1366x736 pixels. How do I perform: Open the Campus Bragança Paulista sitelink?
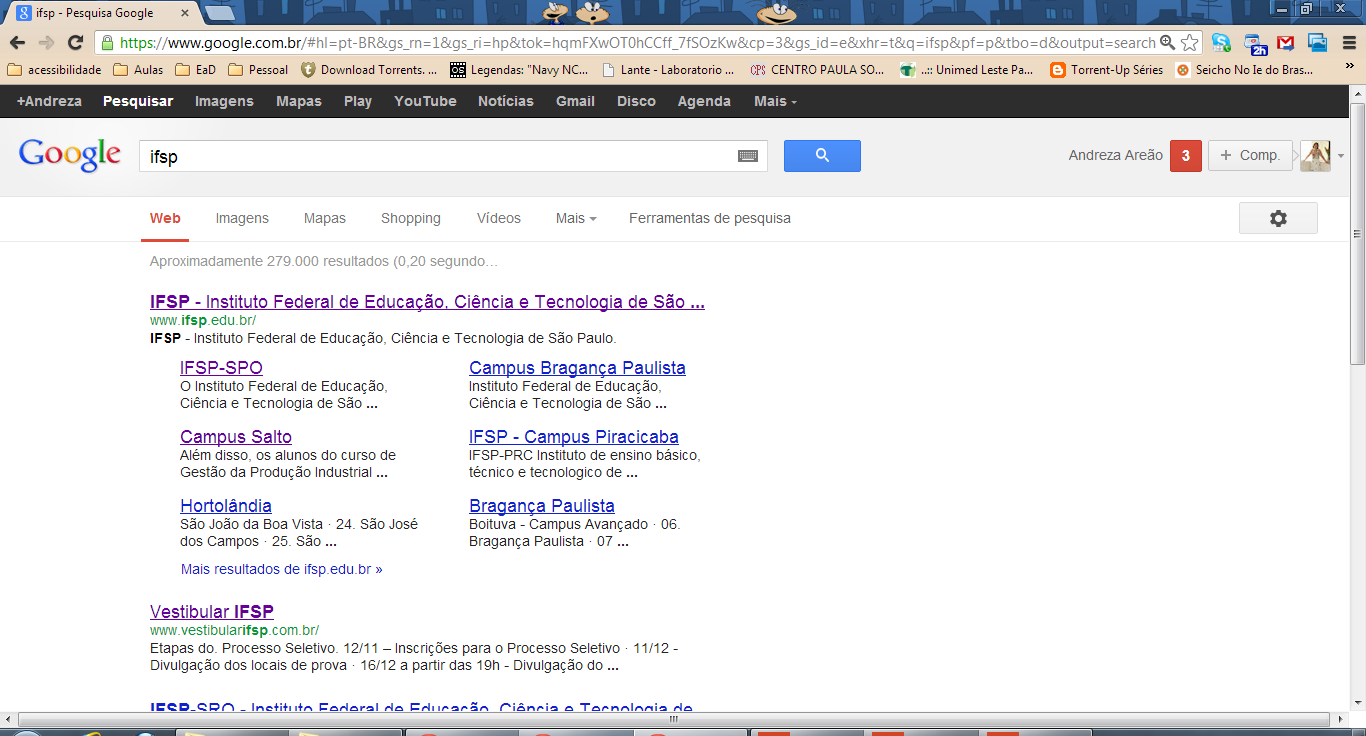tap(577, 367)
